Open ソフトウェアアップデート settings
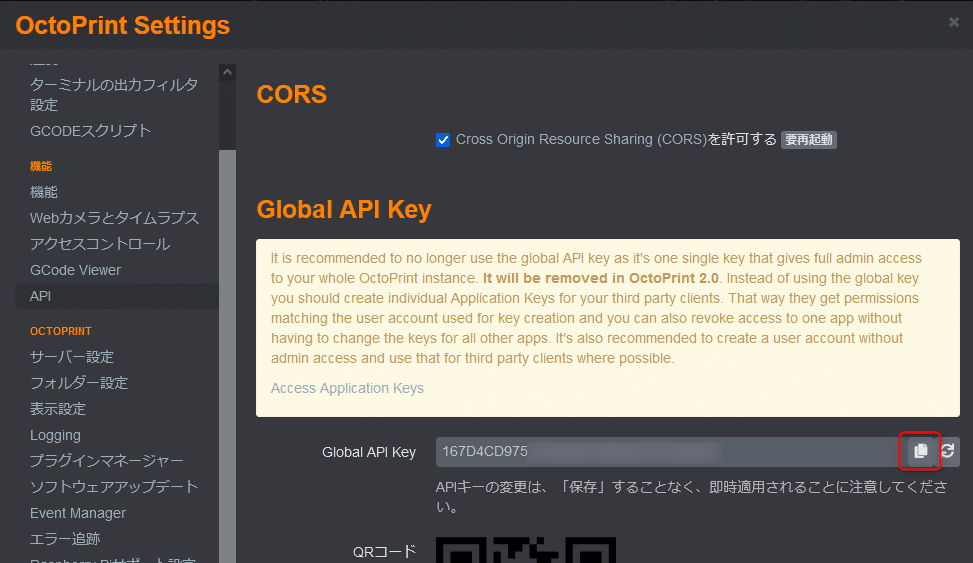 (114, 487)
